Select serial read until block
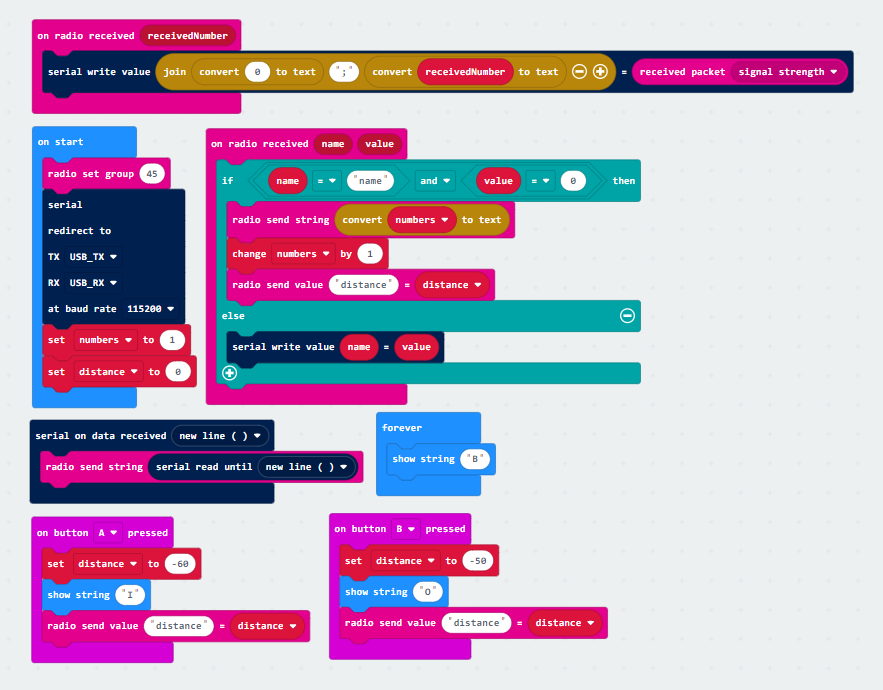Screen dimensions: 883x690 204,467
